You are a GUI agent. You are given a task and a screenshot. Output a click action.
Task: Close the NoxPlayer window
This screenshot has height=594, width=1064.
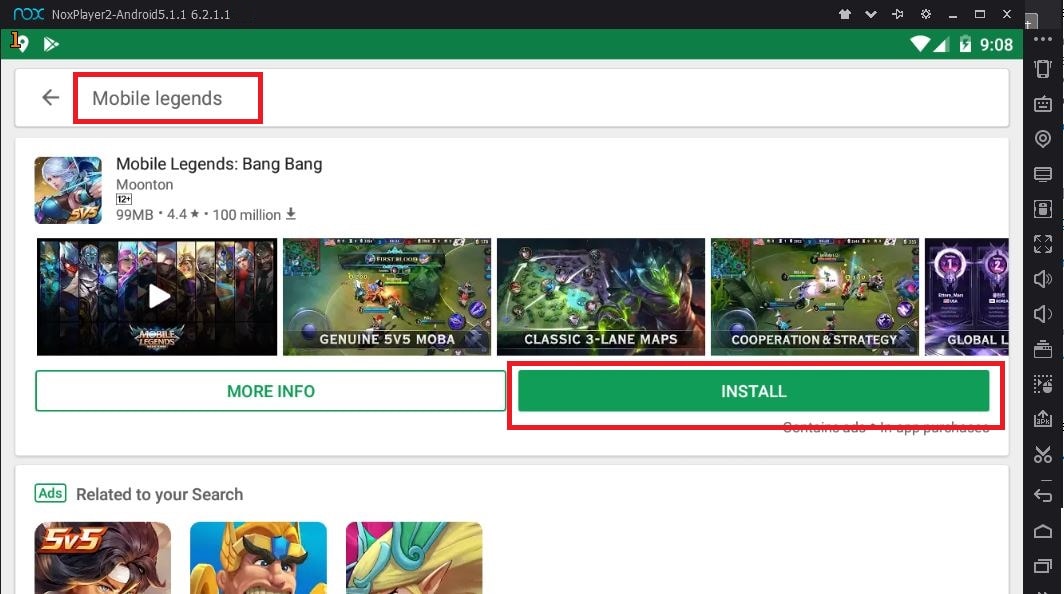click(x=1007, y=14)
